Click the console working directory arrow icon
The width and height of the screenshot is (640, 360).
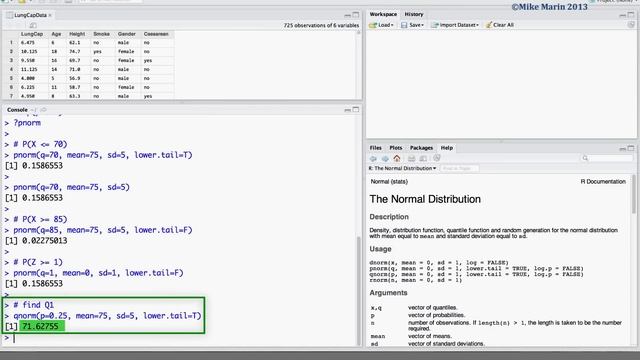click(43, 110)
